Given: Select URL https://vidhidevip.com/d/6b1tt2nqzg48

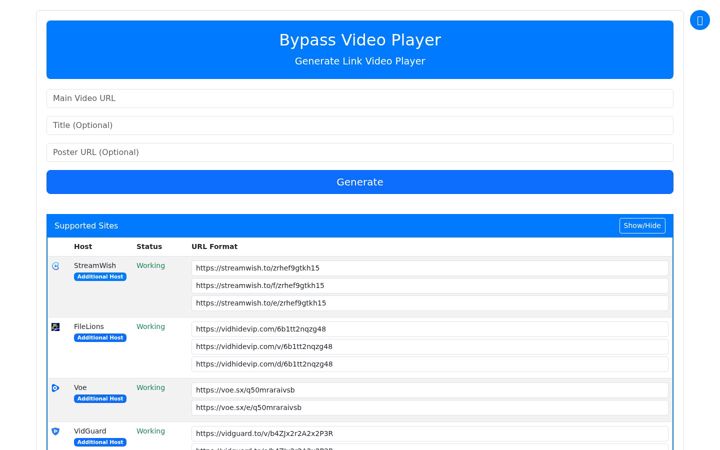Looking at the screenshot, I should tap(430, 364).
